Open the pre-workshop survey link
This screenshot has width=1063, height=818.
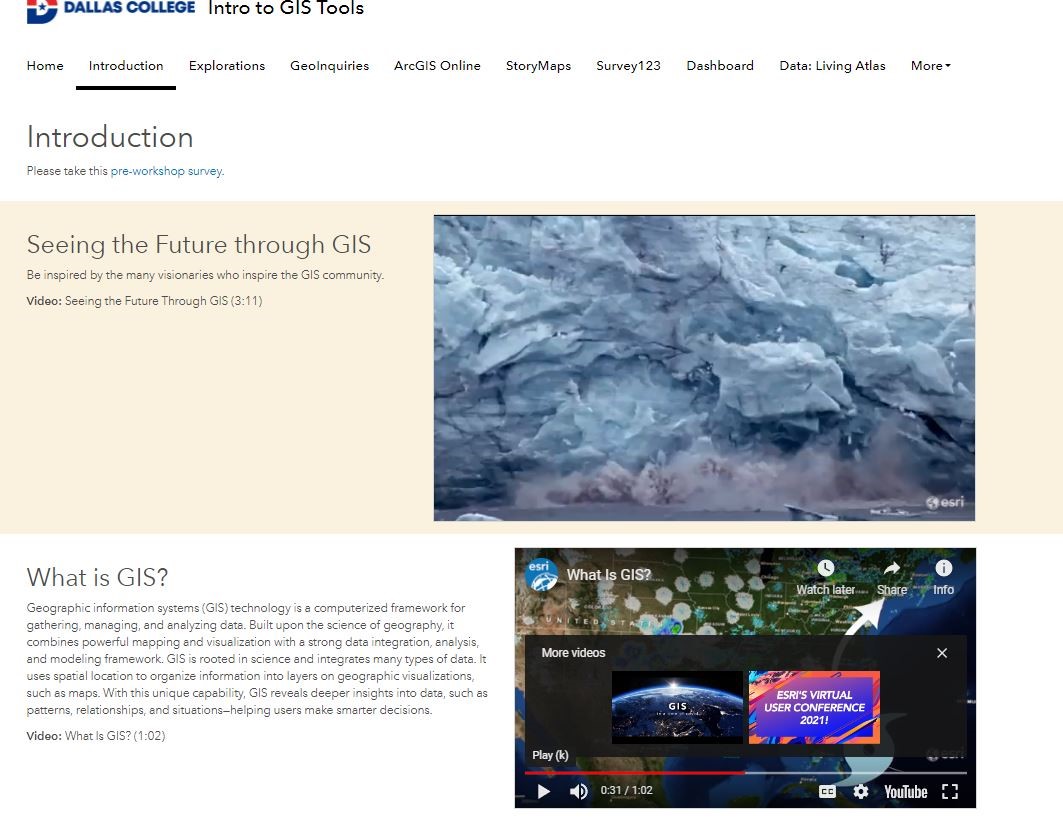(168, 171)
